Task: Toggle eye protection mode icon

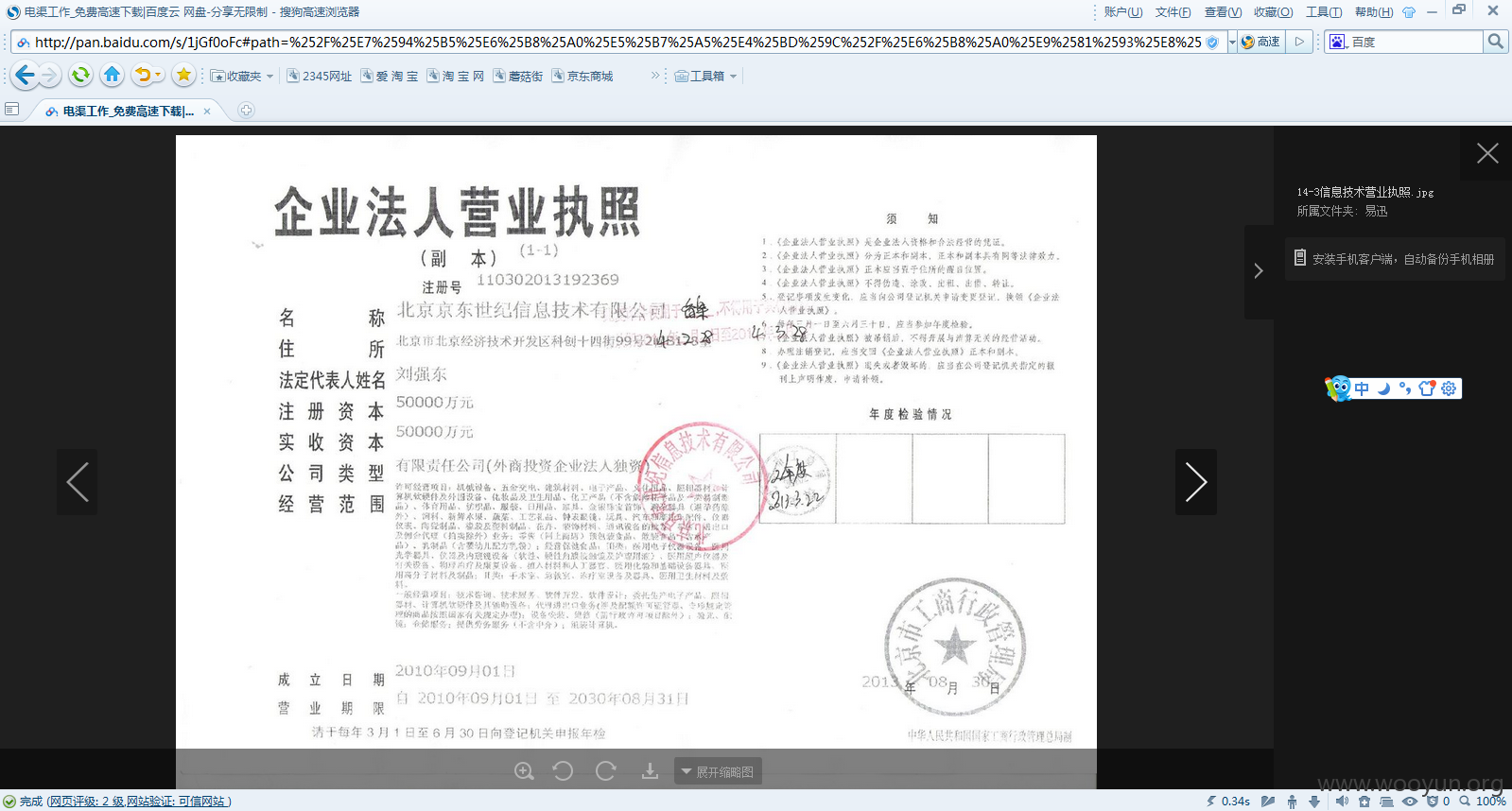Action: click(1410, 801)
